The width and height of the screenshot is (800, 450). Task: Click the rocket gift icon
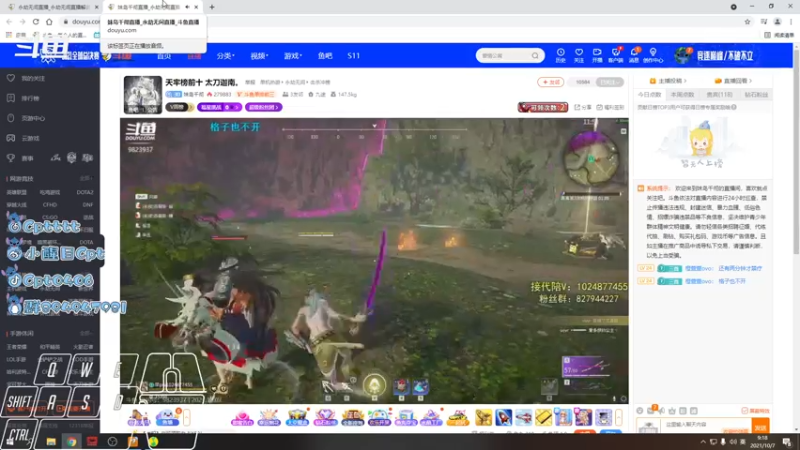click(x=504, y=417)
